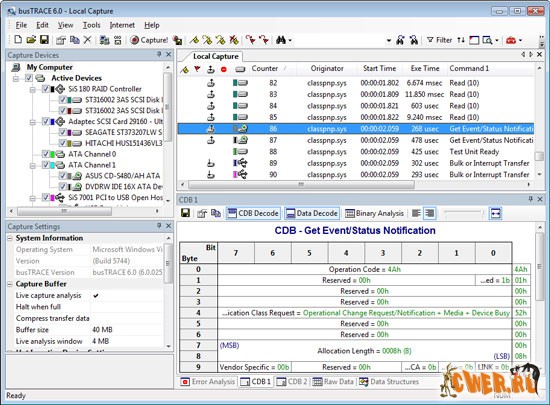Click the Buffer size value 40 MB
Screen dimensions: 550x405
[x=102, y=330]
